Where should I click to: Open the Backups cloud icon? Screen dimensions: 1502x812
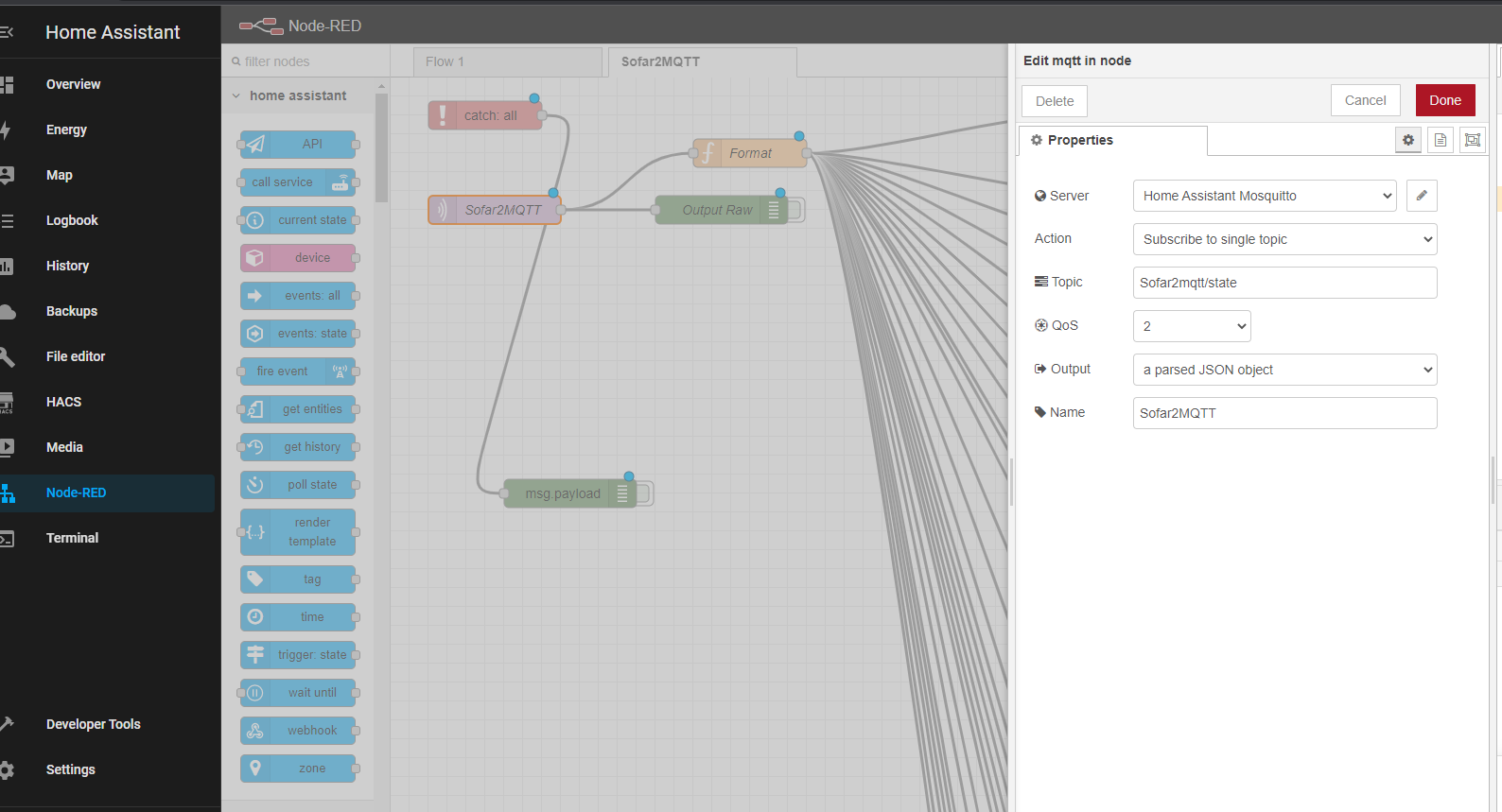pyautogui.click(x=7, y=311)
